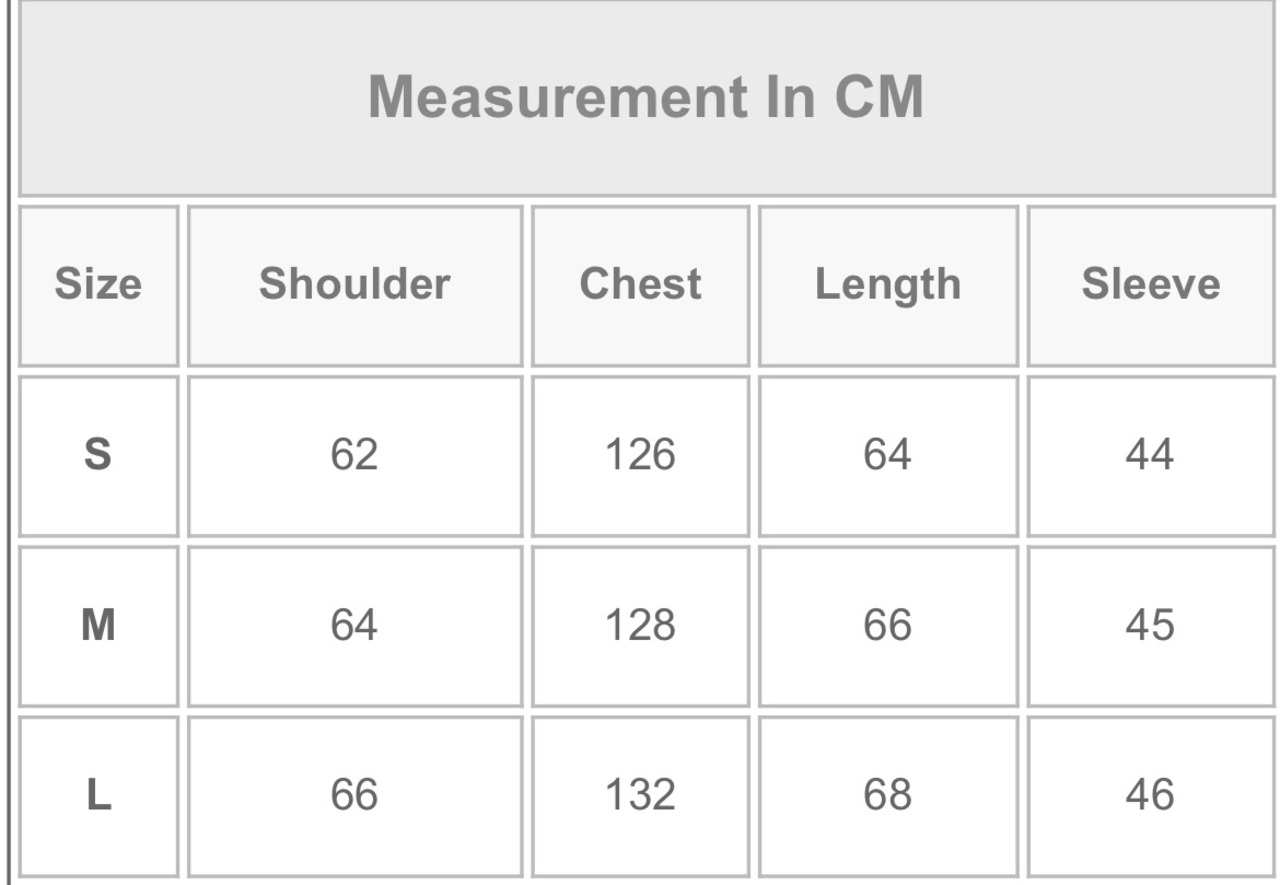Click the Measurement In CM title
This screenshot has height=885, width=1280.
[x=645, y=97]
